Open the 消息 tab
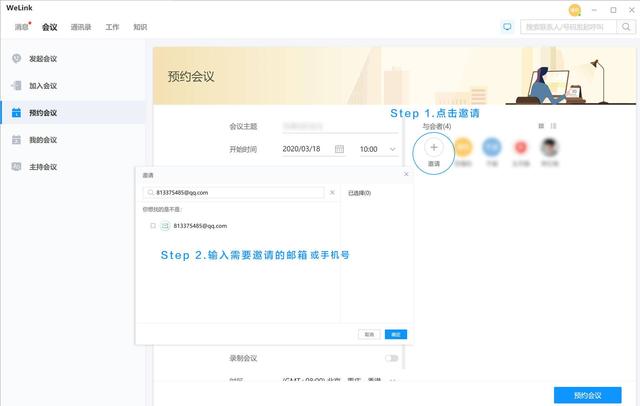 click(22, 27)
